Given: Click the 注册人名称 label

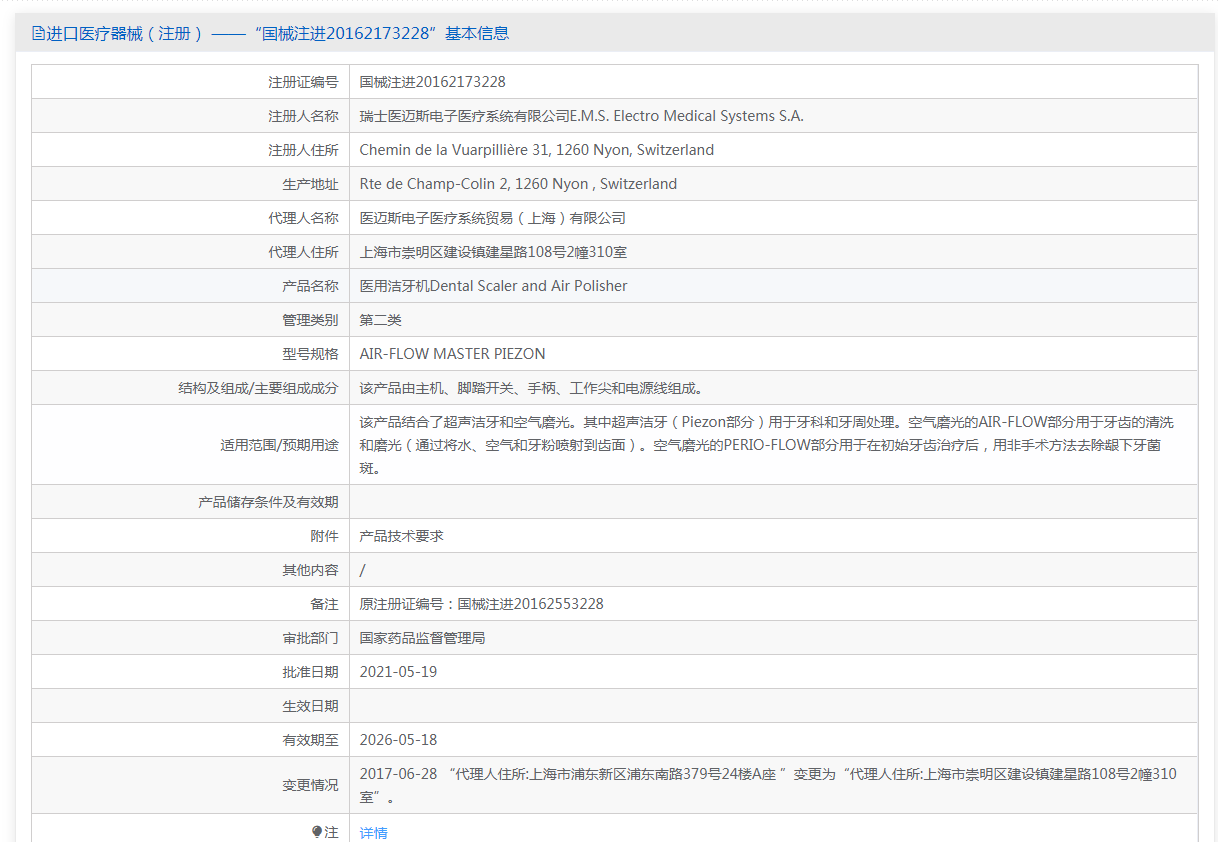Looking at the screenshot, I should pos(303,116).
